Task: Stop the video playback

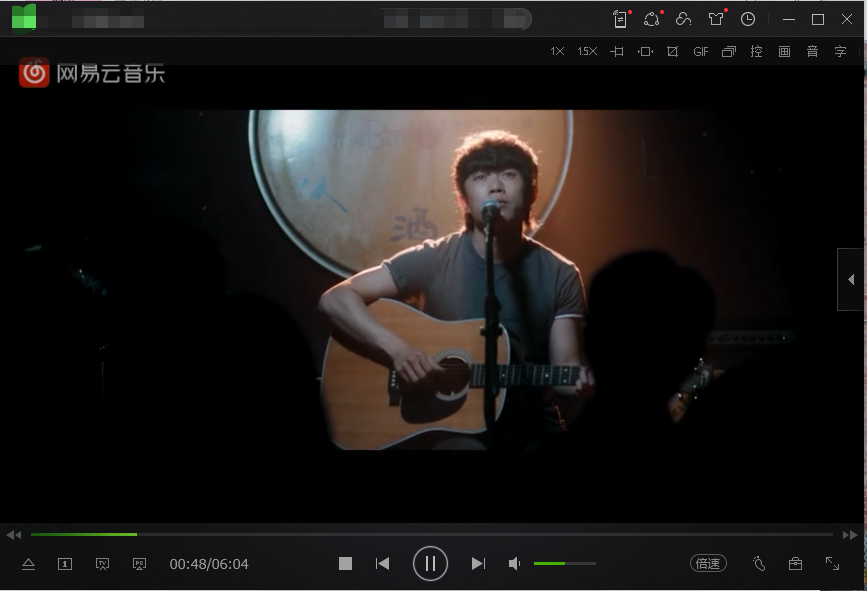Action: (x=346, y=564)
